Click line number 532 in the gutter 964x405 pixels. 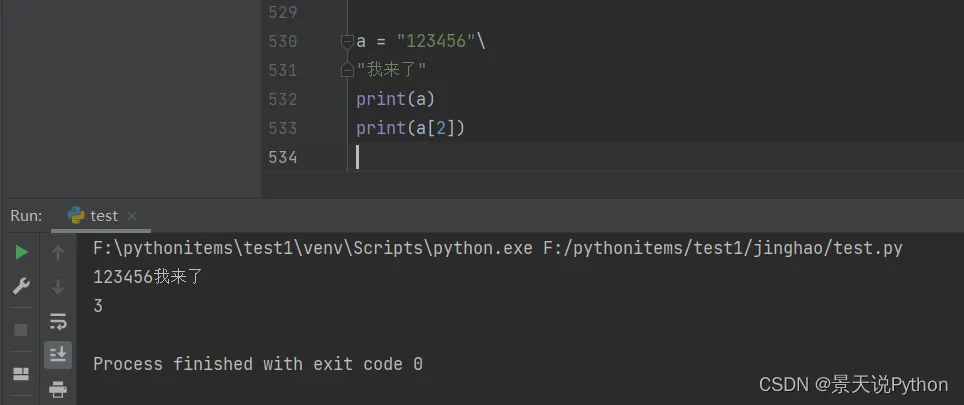[x=283, y=99]
